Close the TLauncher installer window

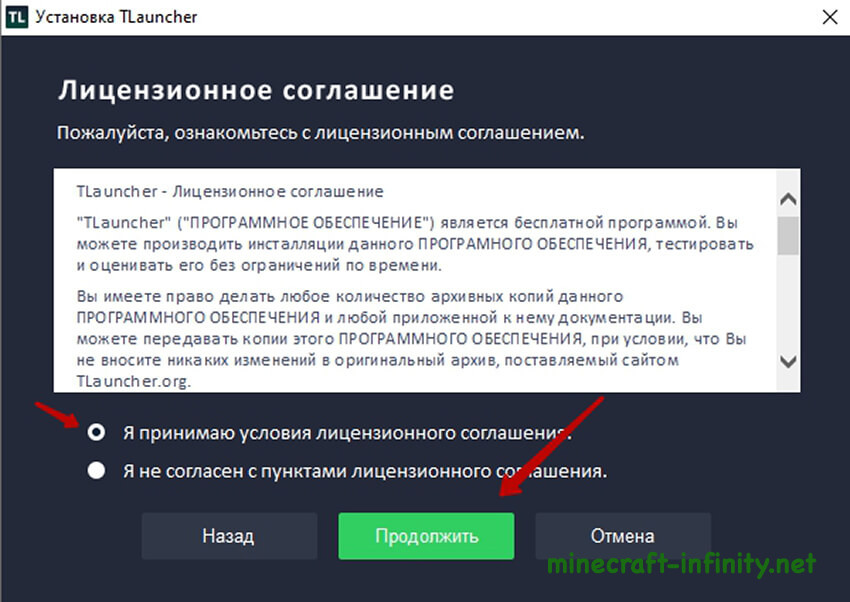pos(829,17)
